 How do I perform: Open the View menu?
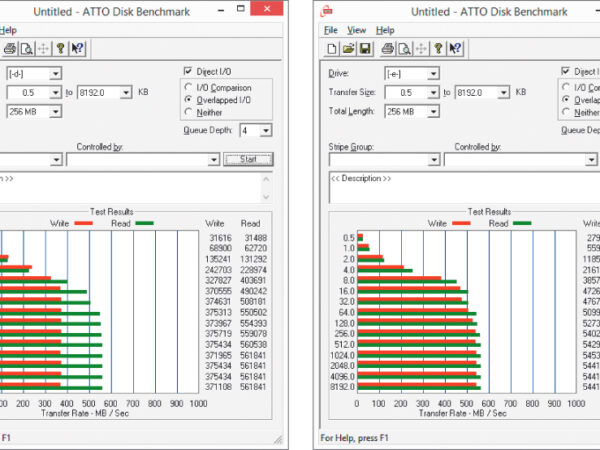pos(357,31)
